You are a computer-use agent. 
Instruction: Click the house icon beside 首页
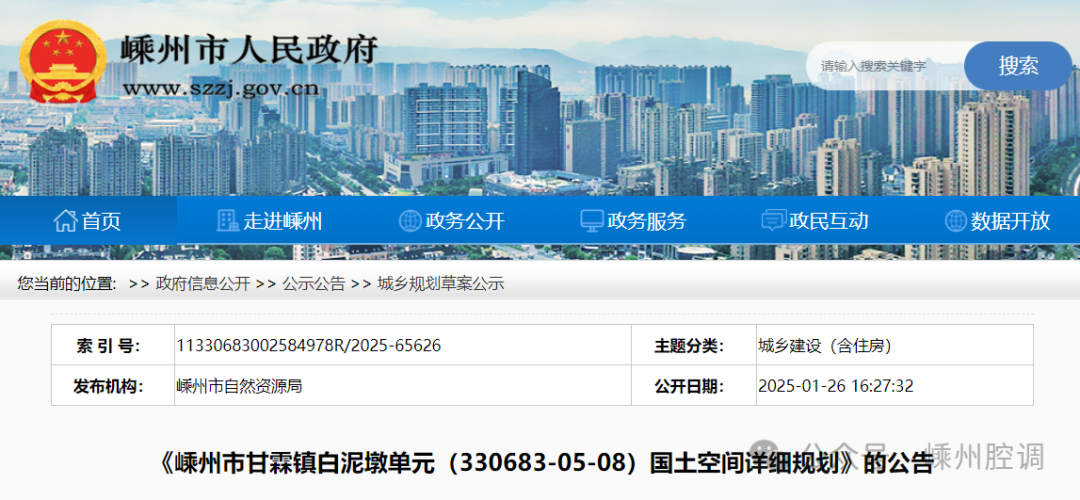click(65, 221)
